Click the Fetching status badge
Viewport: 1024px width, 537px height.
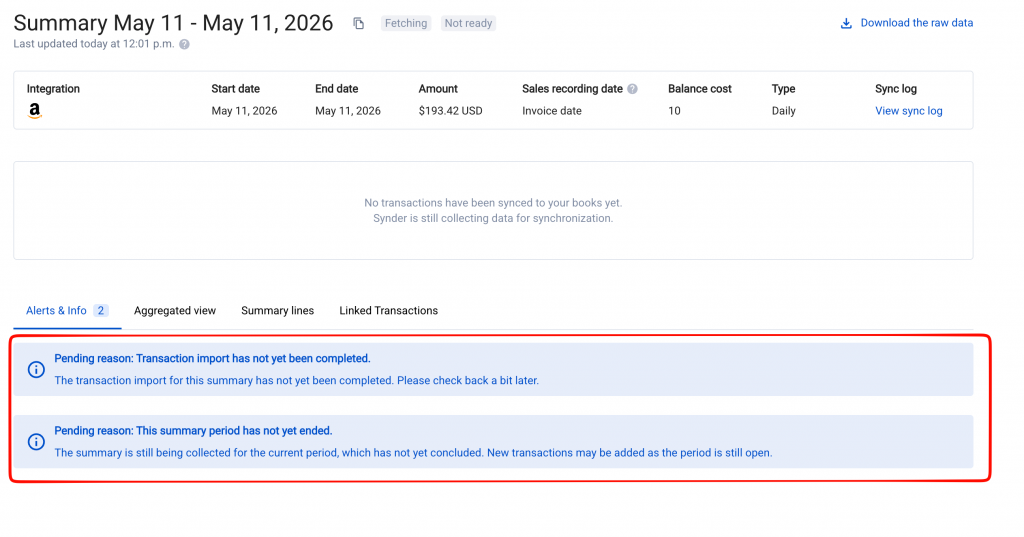406,24
